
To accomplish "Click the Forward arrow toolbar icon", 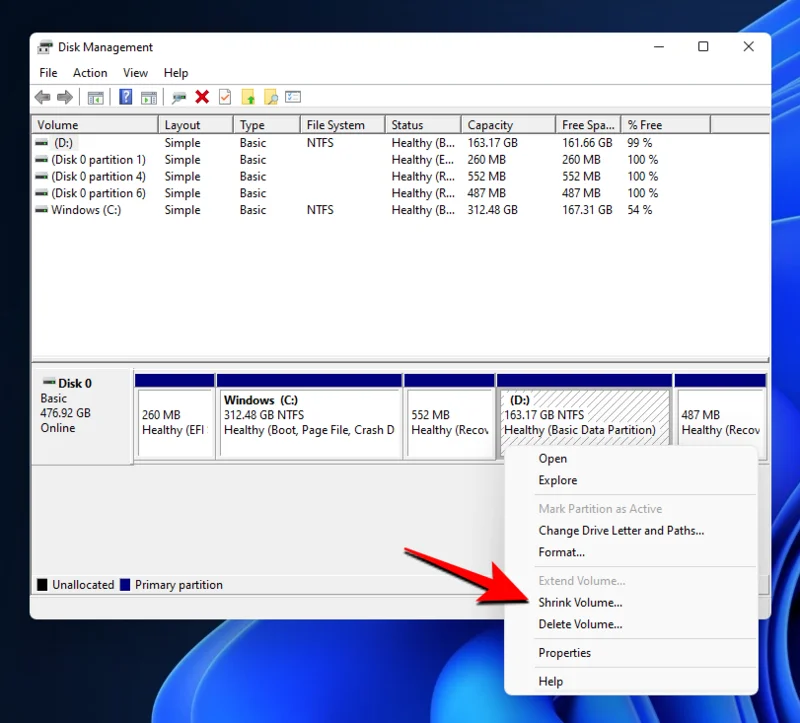I will [62, 97].
